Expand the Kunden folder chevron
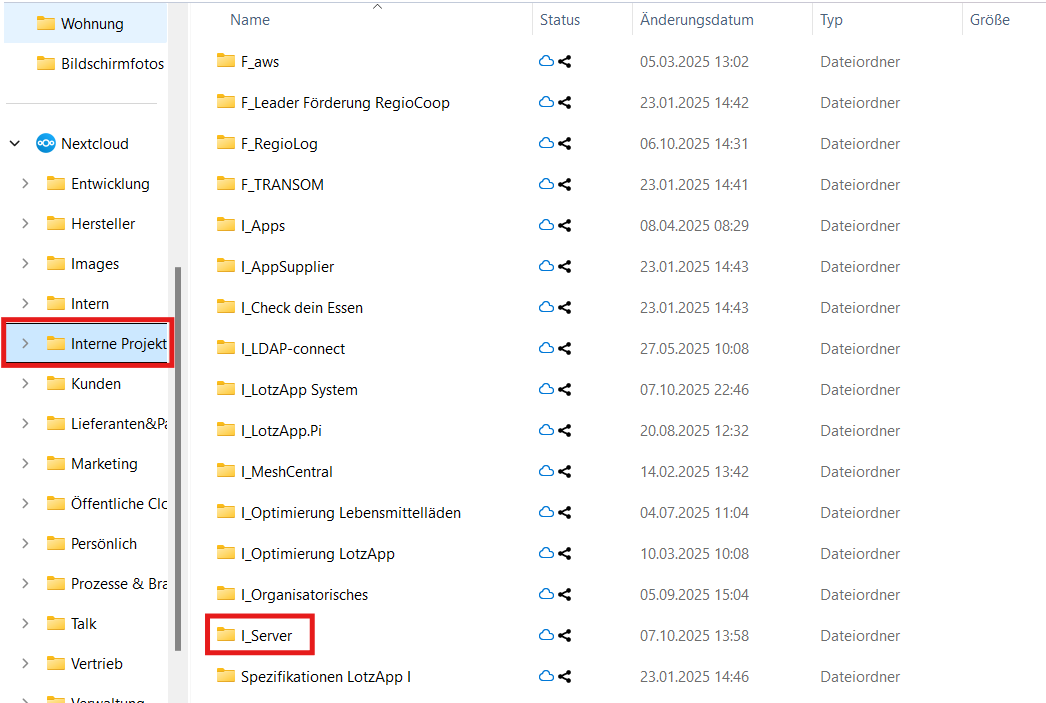1046x703 pixels. coord(26,384)
